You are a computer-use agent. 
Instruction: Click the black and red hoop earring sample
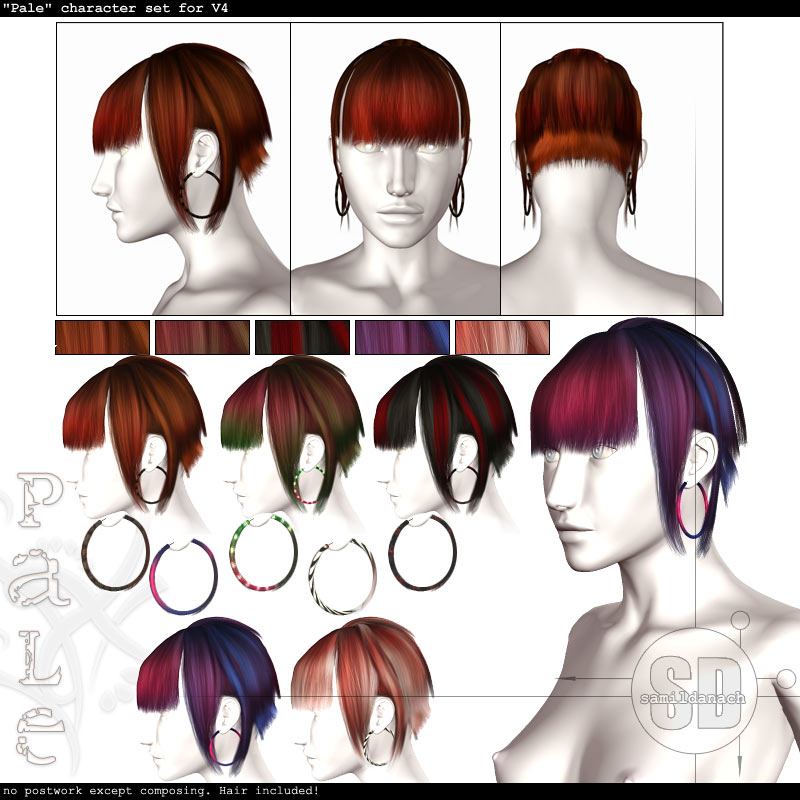[x=422, y=553]
